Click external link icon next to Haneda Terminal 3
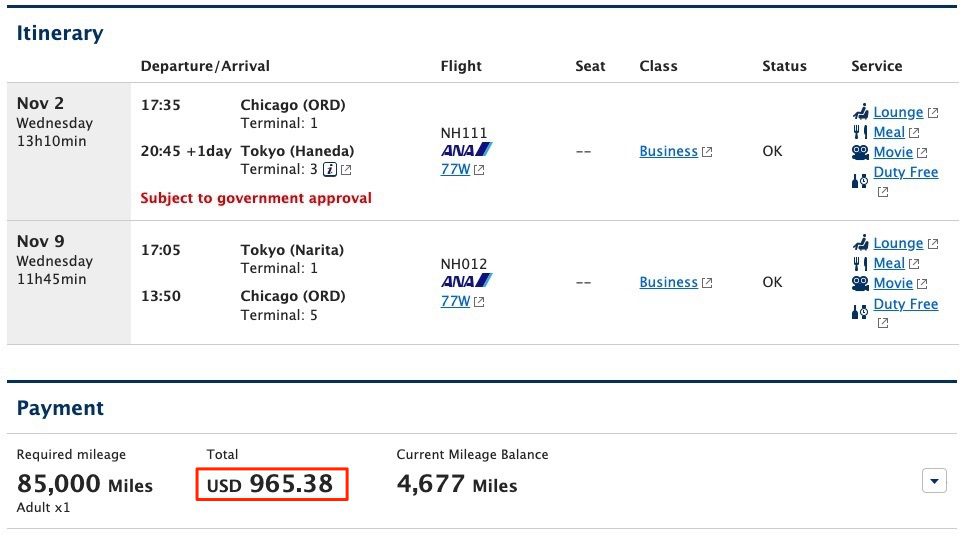Viewport: 967px width, 536px height. pyautogui.click(x=346, y=170)
